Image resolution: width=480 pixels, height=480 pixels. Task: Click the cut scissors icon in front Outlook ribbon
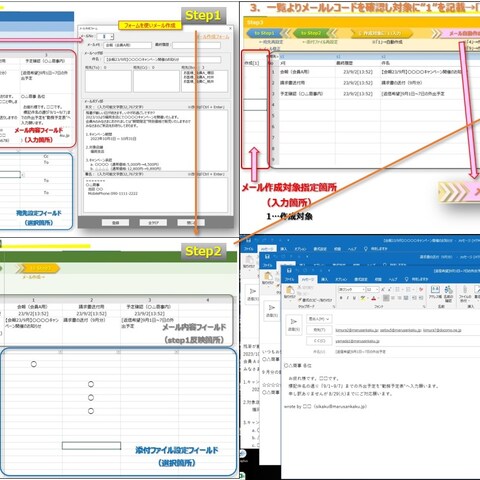(300, 287)
